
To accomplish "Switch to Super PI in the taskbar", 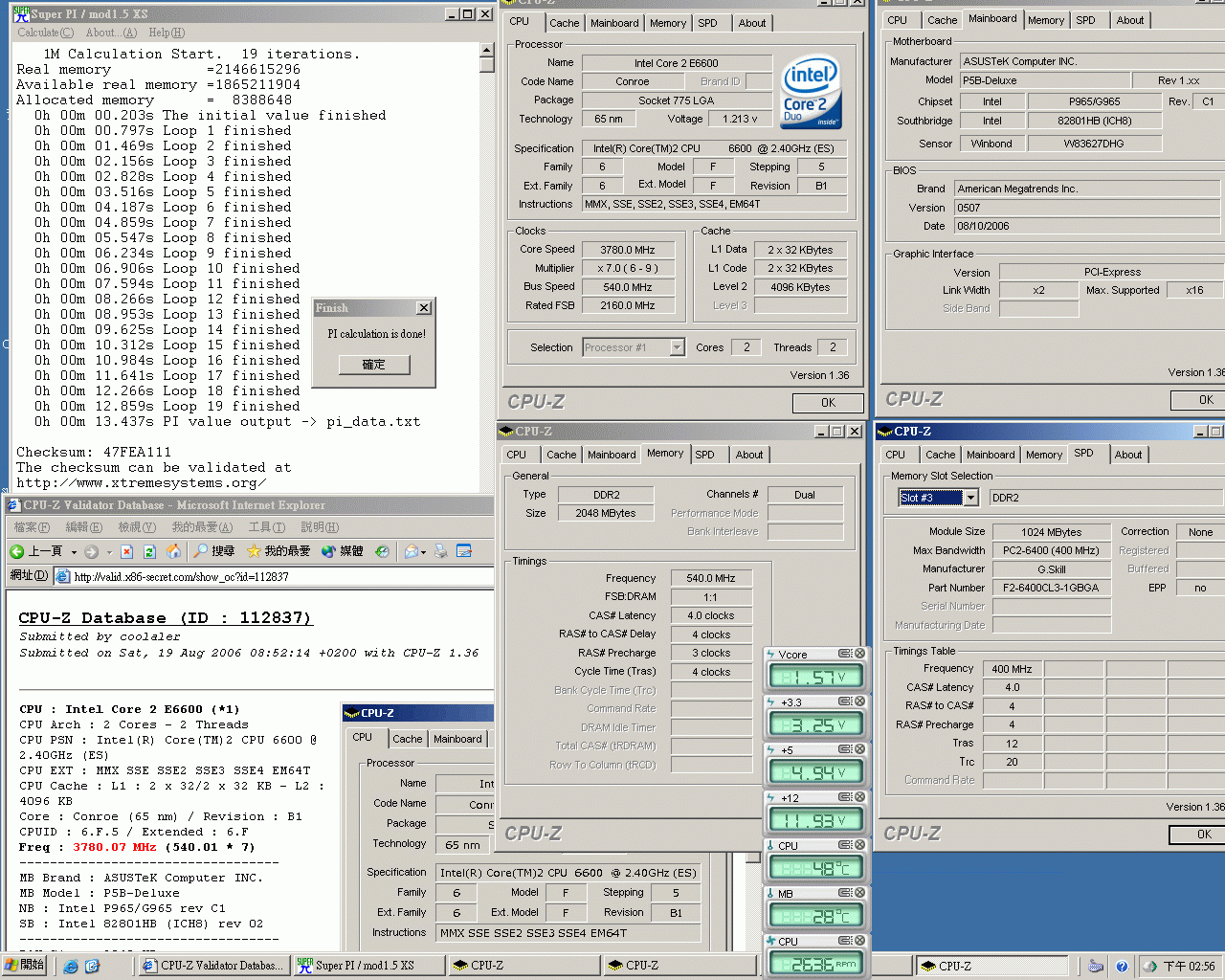I will pyautogui.click(x=368, y=966).
